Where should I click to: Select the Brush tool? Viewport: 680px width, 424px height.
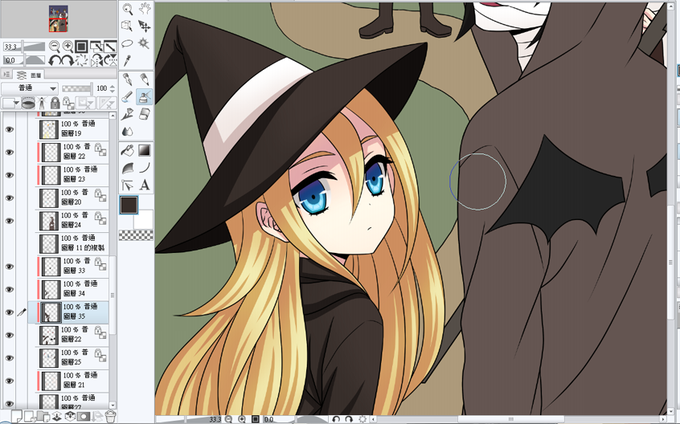click(128, 97)
